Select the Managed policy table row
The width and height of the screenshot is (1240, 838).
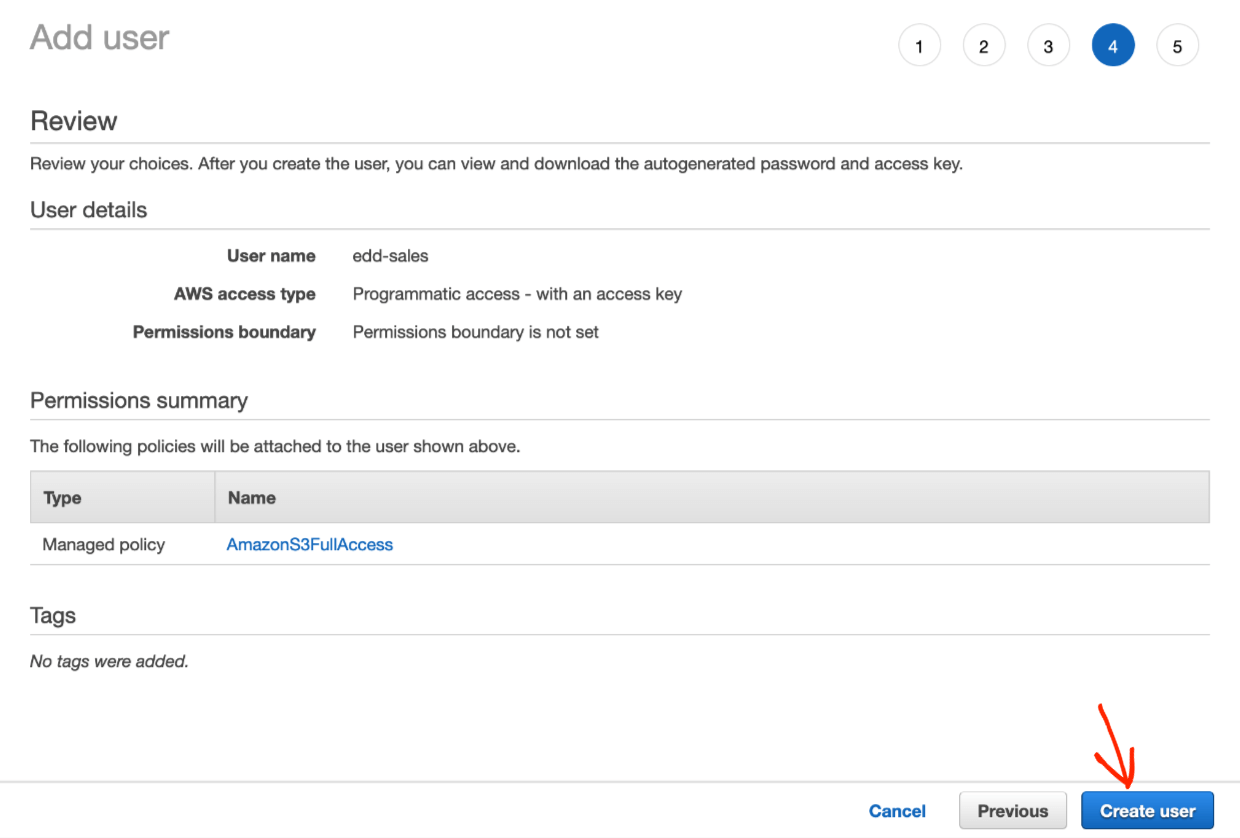(x=103, y=544)
